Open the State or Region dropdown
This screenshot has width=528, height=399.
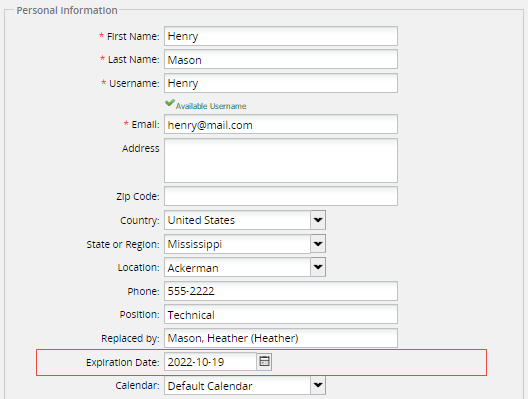pos(318,244)
